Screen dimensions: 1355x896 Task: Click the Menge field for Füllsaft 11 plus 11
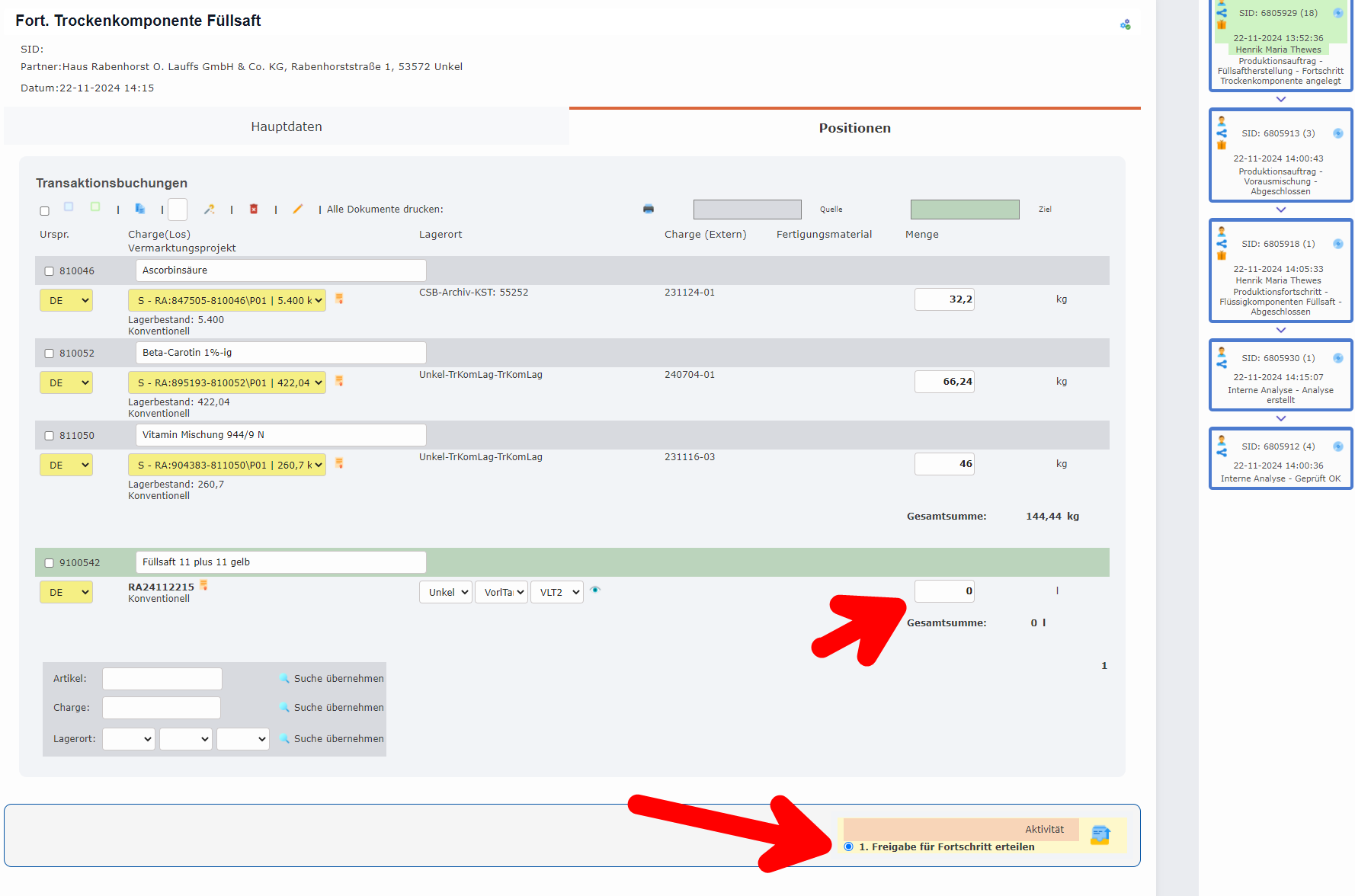944,591
